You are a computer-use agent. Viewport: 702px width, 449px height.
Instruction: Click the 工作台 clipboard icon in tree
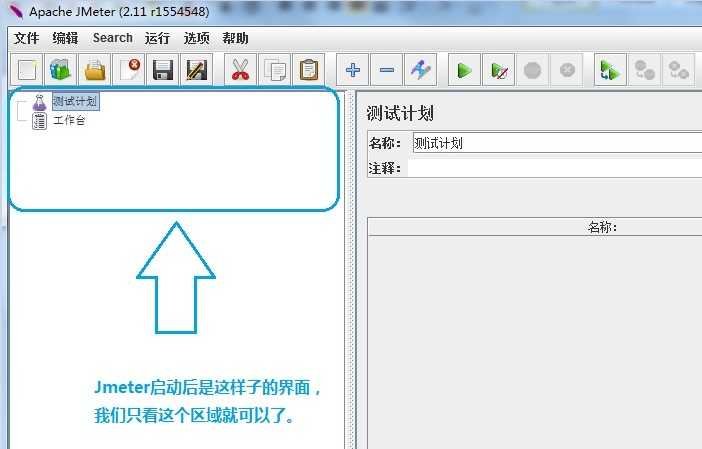coord(39,121)
